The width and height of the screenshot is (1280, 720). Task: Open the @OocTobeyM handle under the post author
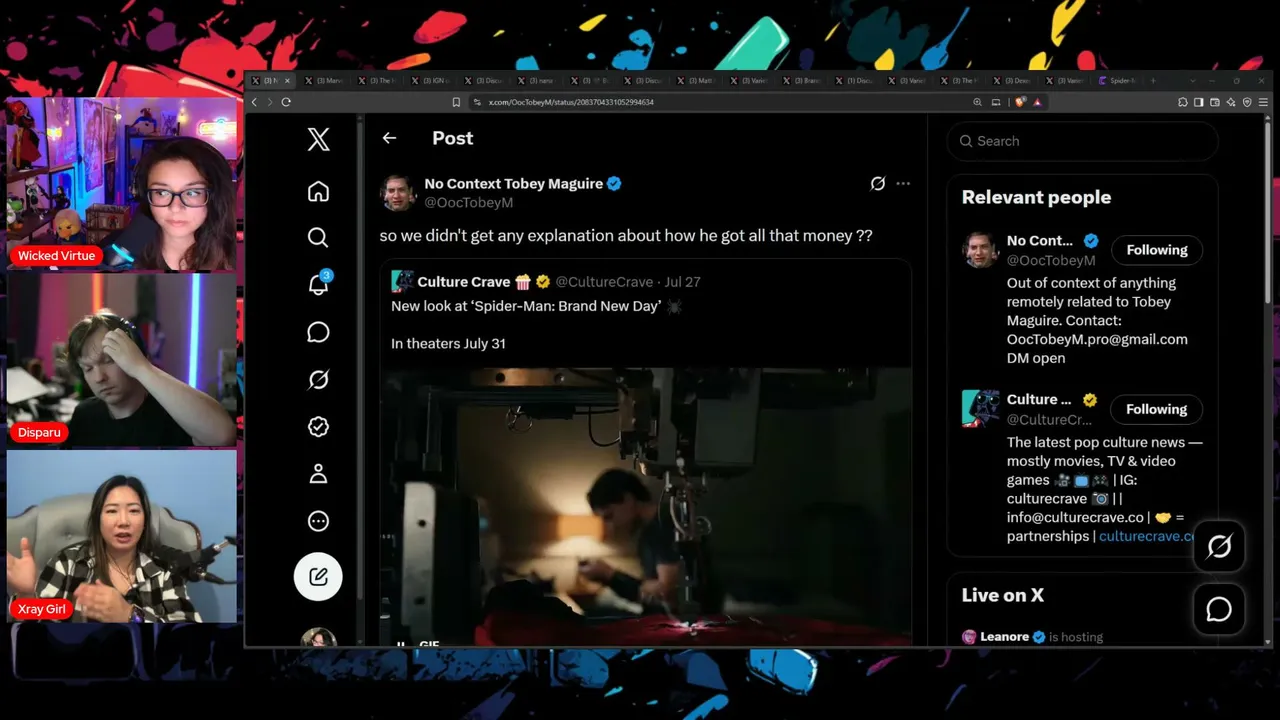(468, 202)
